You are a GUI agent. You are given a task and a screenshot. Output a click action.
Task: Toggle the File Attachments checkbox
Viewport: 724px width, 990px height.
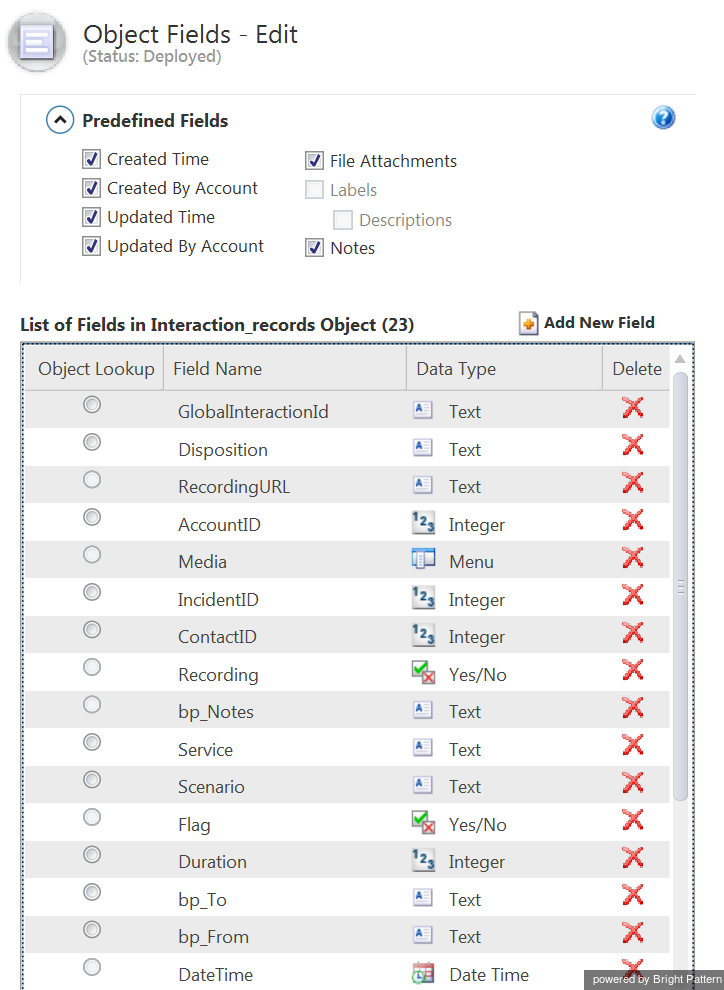click(x=315, y=161)
